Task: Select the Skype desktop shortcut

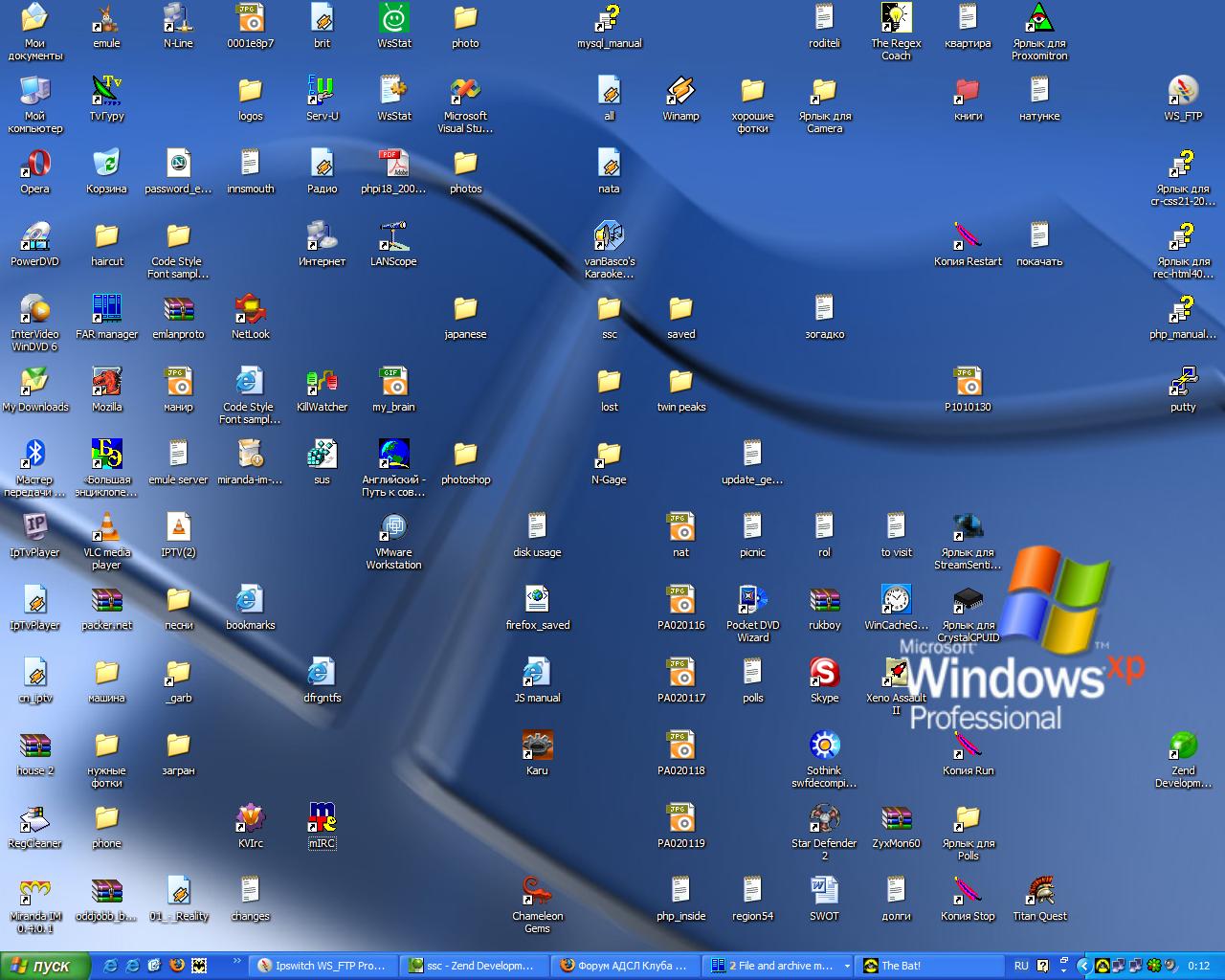Action: coord(824,674)
